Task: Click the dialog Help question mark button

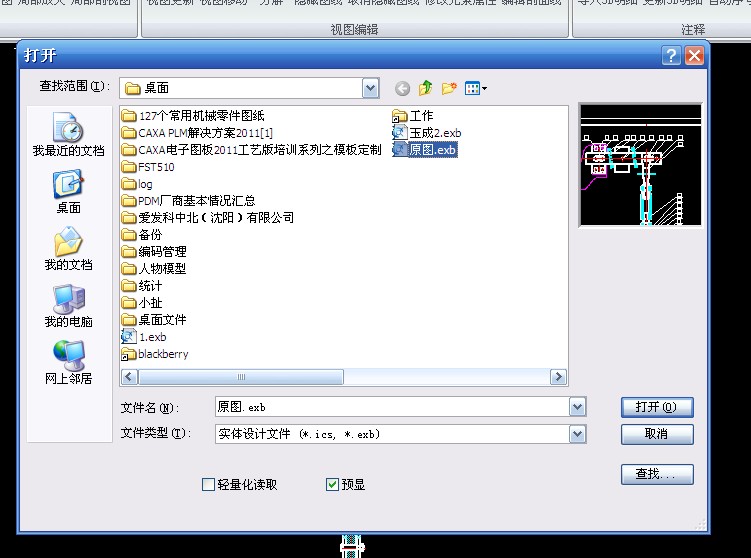Action: pos(671,56)
